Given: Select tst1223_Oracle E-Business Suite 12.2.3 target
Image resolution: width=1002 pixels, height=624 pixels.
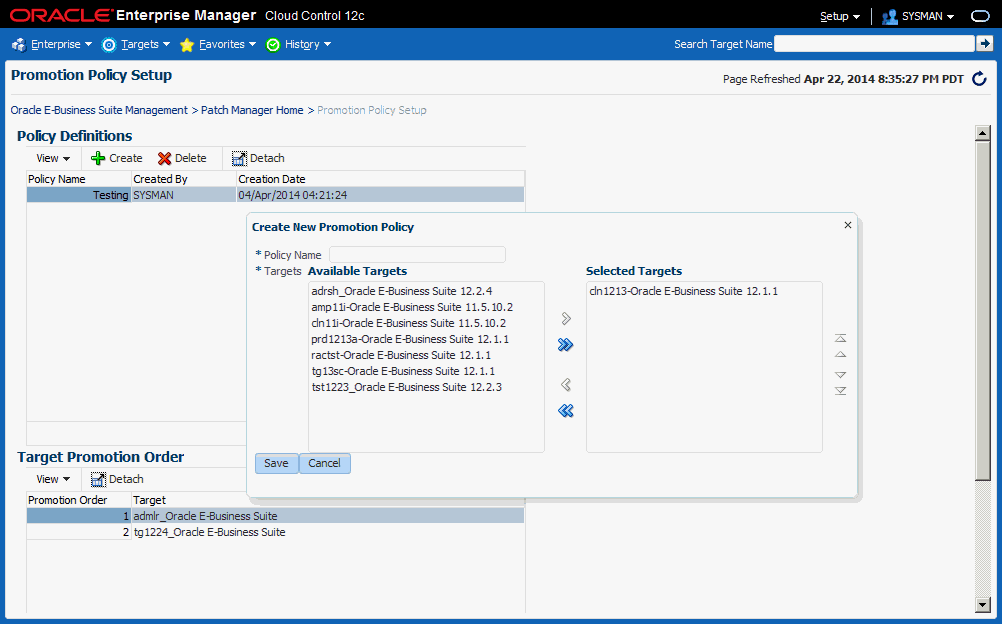Looking at the screenshot, I should pos(406,387).
